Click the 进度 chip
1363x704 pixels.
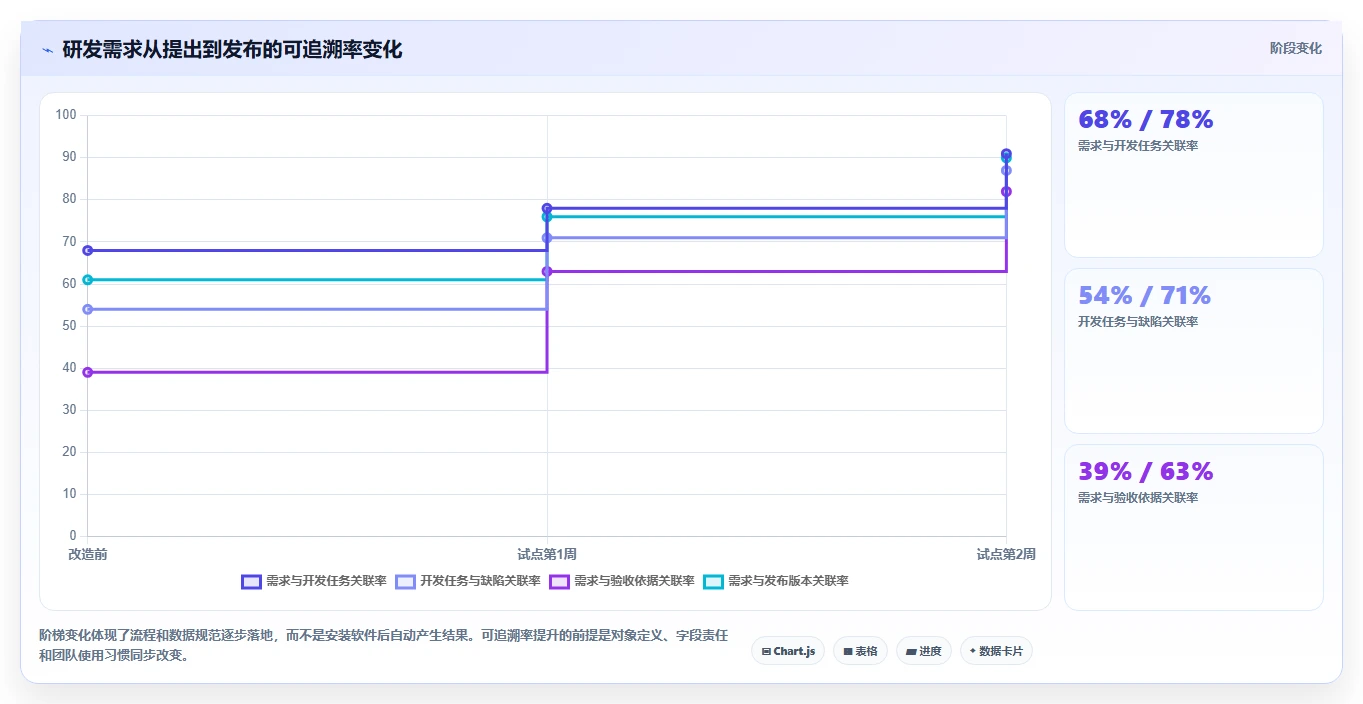pyautogui.click(x=924, y=651)
